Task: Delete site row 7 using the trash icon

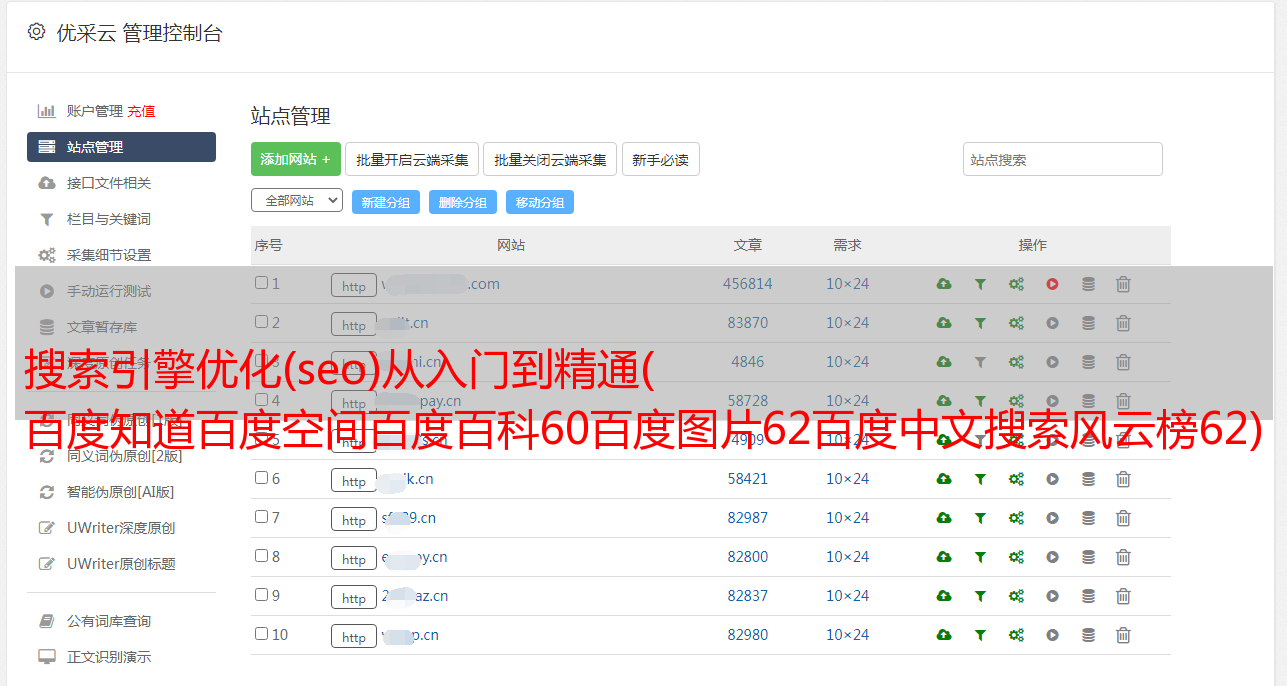Action: point(1123,518)
